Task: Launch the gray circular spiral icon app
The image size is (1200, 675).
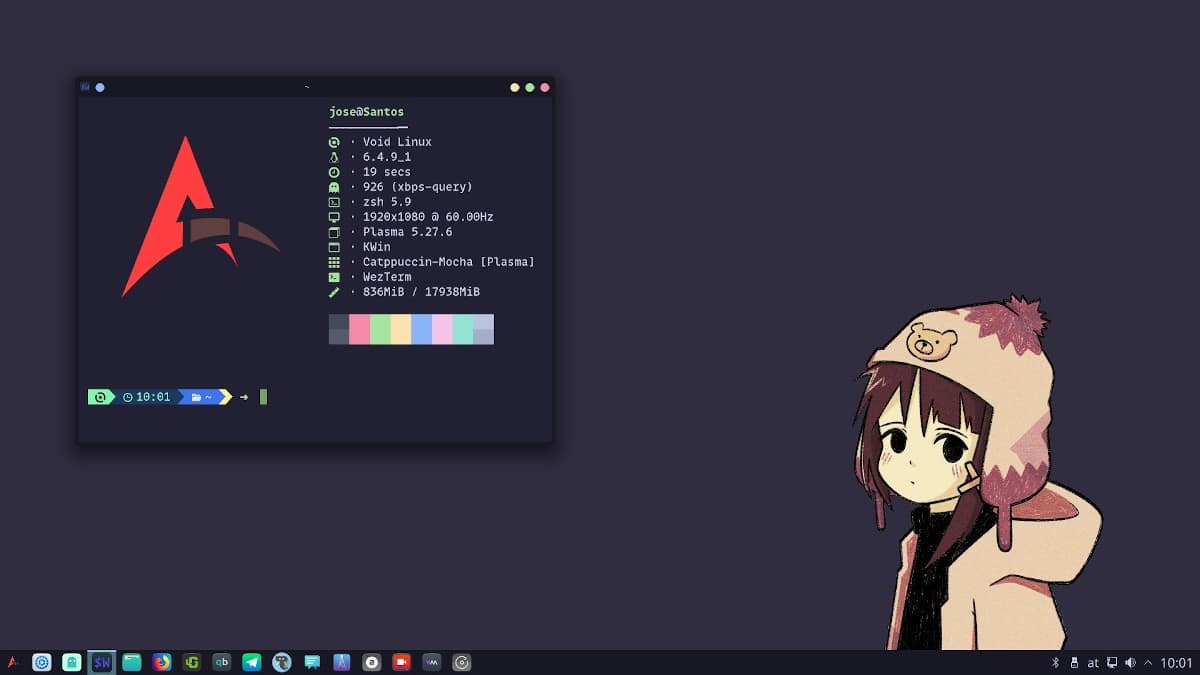Action: (461, 662)
